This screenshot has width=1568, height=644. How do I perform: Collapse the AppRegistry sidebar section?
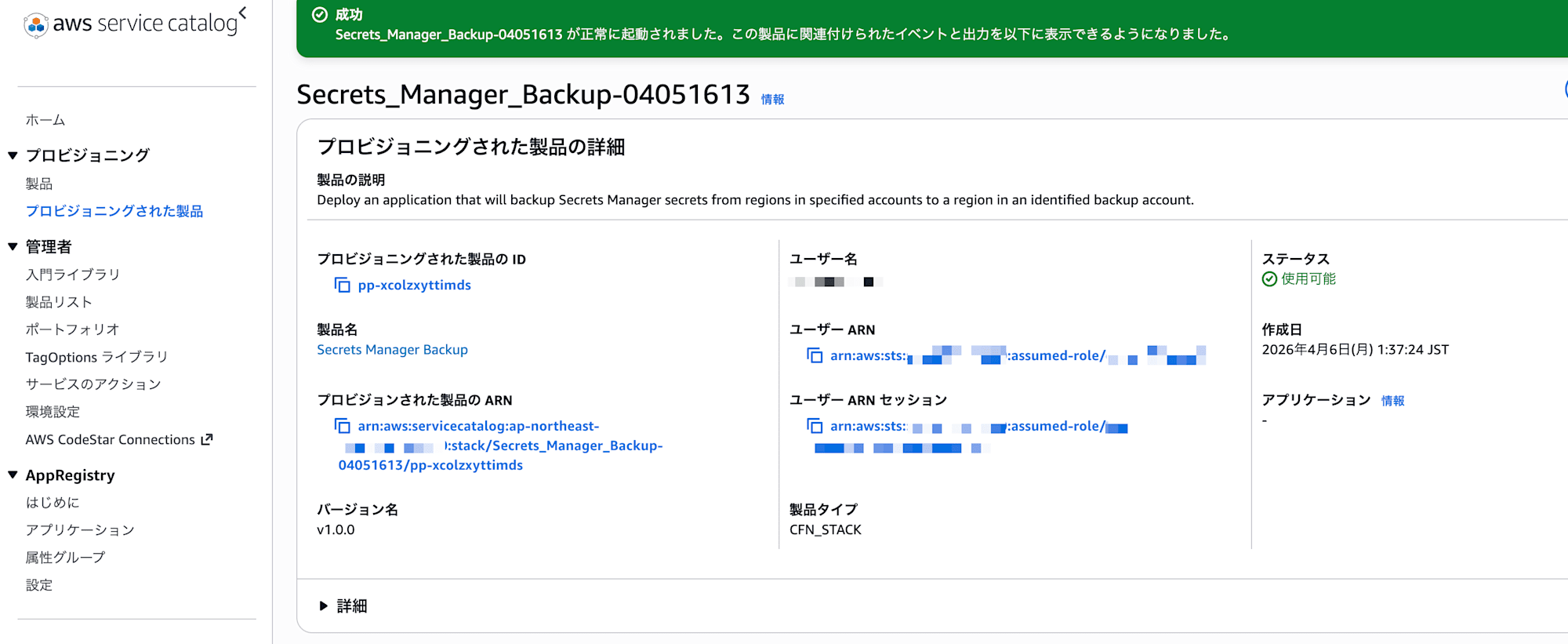pyautogui.click(x=13, y=475)
